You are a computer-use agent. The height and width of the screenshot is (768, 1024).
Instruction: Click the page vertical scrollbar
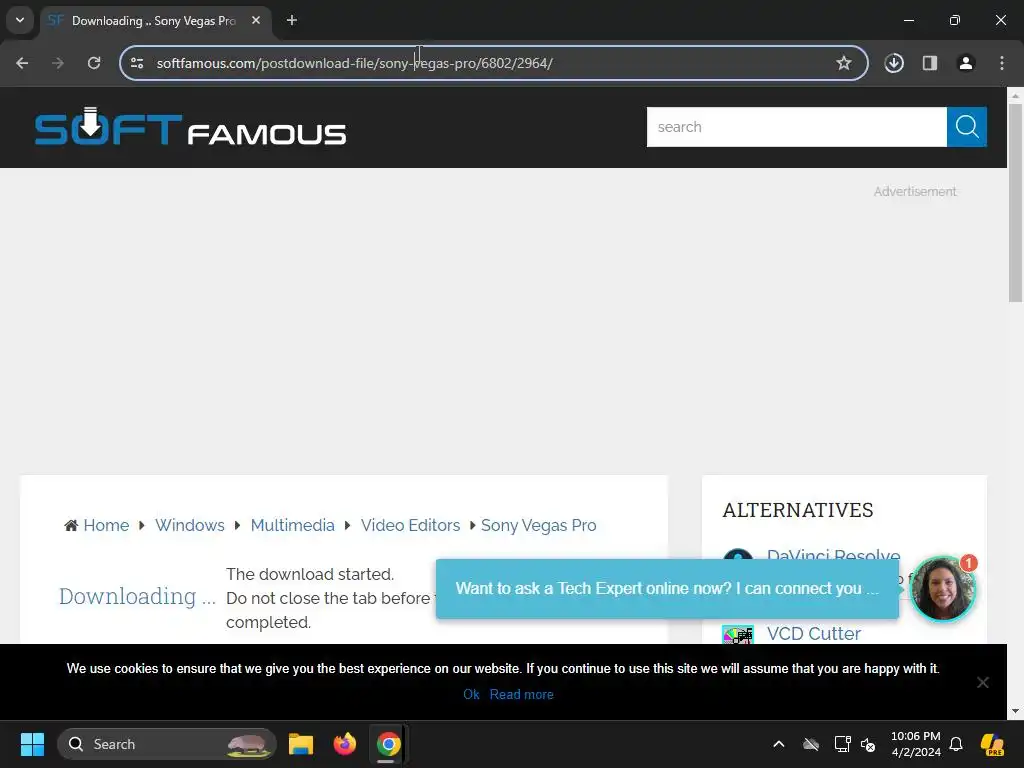pos(1016,202)
